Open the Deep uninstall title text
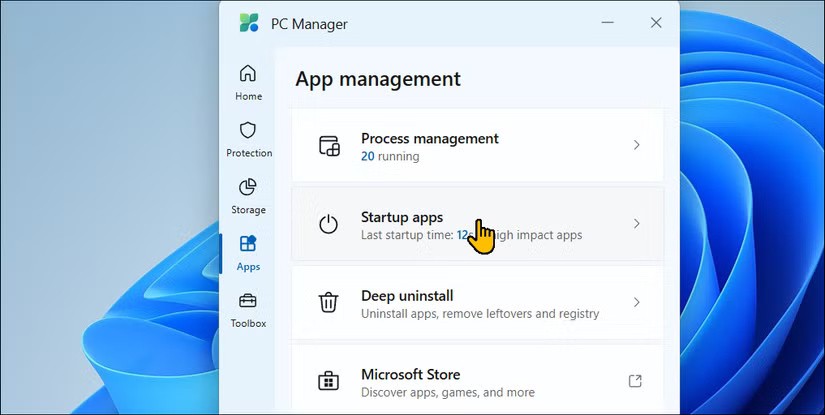The image size is (825, 415). [407, 295]
